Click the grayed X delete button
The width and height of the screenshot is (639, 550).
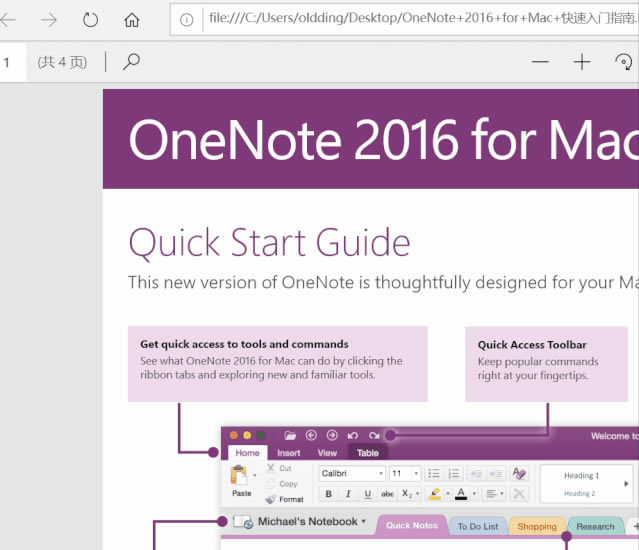pyautogui.click(x=519, y=494)
